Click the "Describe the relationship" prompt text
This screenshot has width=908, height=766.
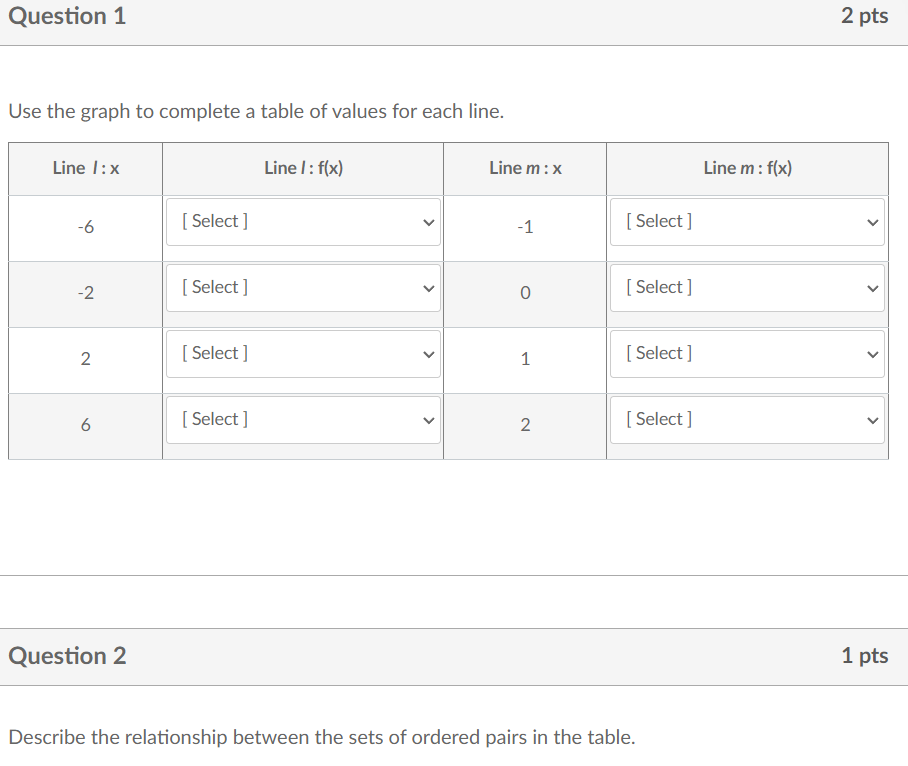[321, 738]
